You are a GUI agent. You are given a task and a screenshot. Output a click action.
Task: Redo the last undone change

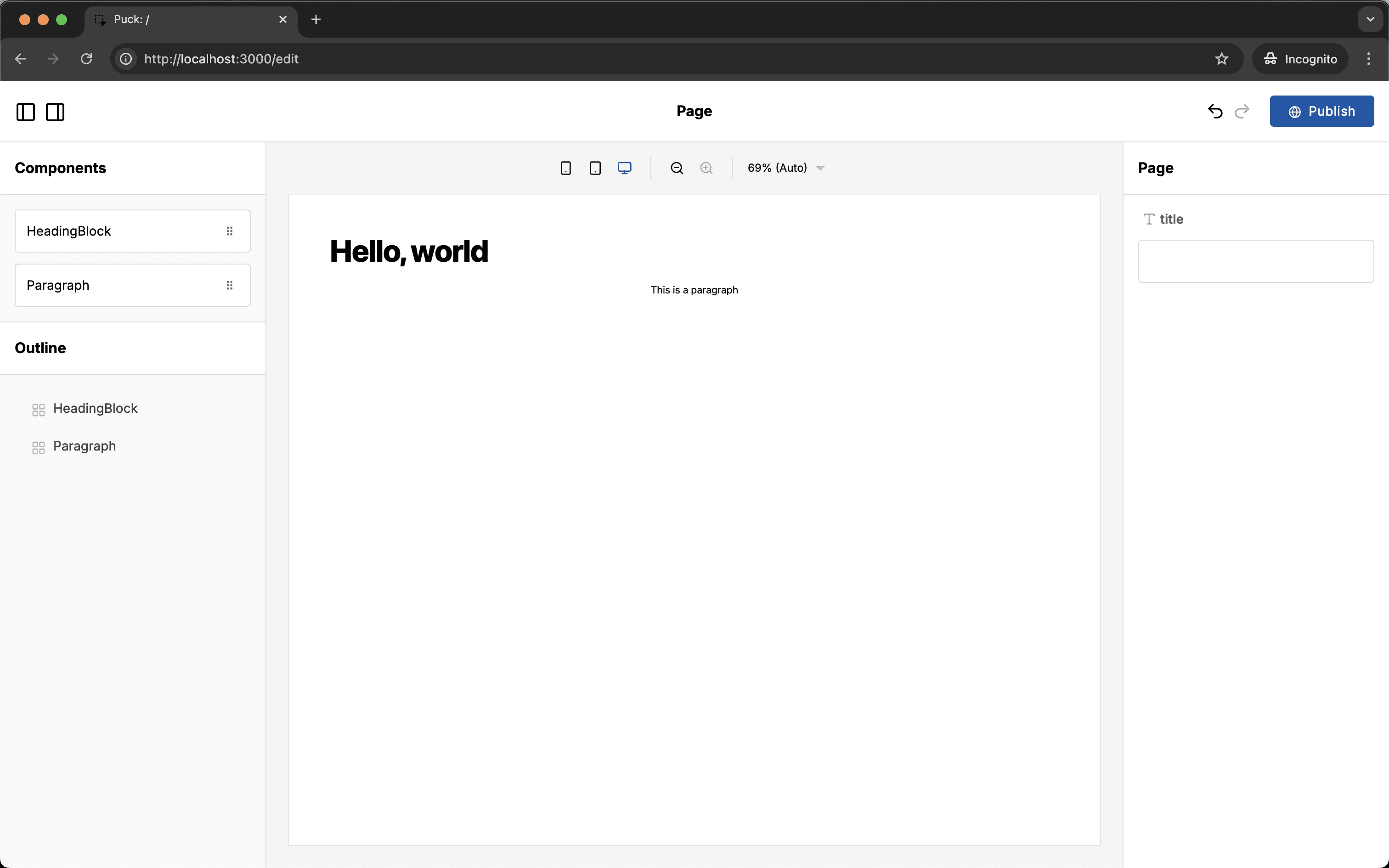point(1242,111)
